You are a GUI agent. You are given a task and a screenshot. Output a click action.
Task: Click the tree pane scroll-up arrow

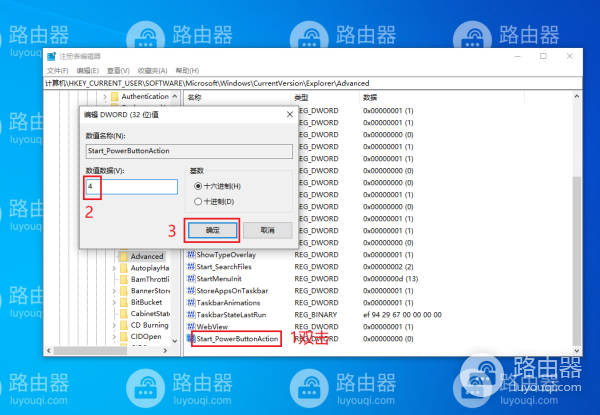pyautogui.click(x=175, y=96)
